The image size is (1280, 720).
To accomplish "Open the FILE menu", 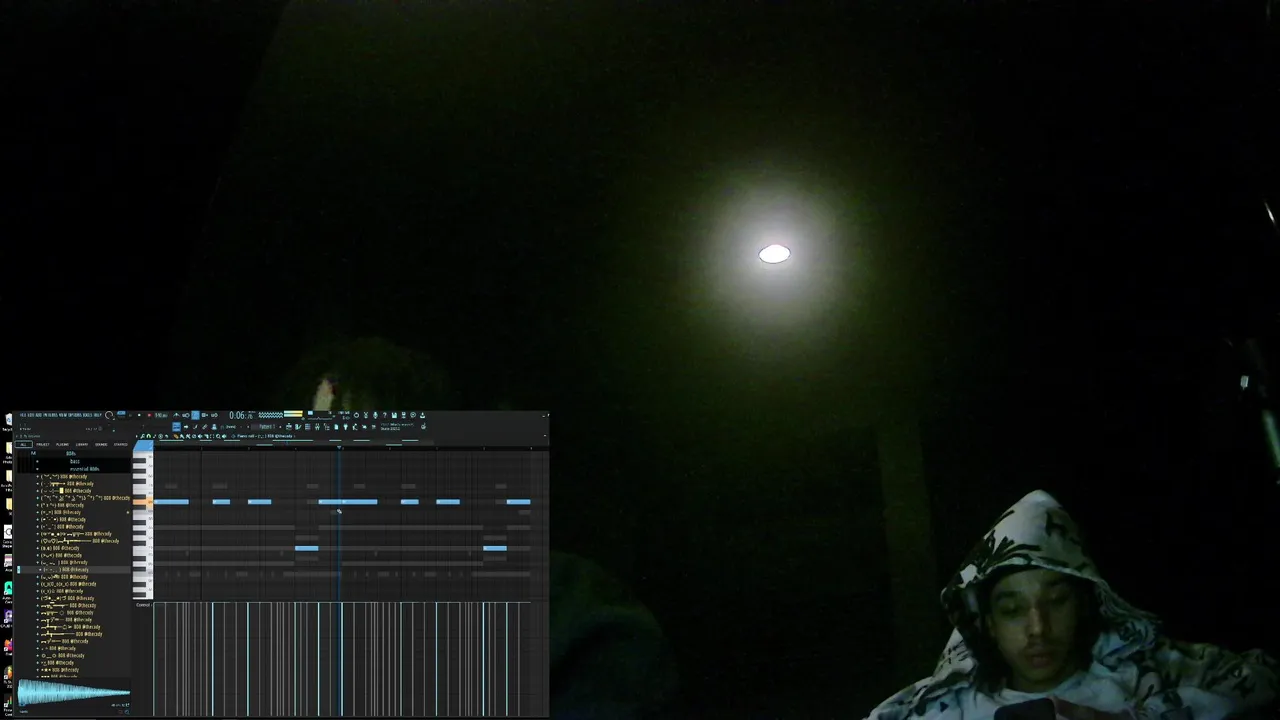I will point(22,415).
